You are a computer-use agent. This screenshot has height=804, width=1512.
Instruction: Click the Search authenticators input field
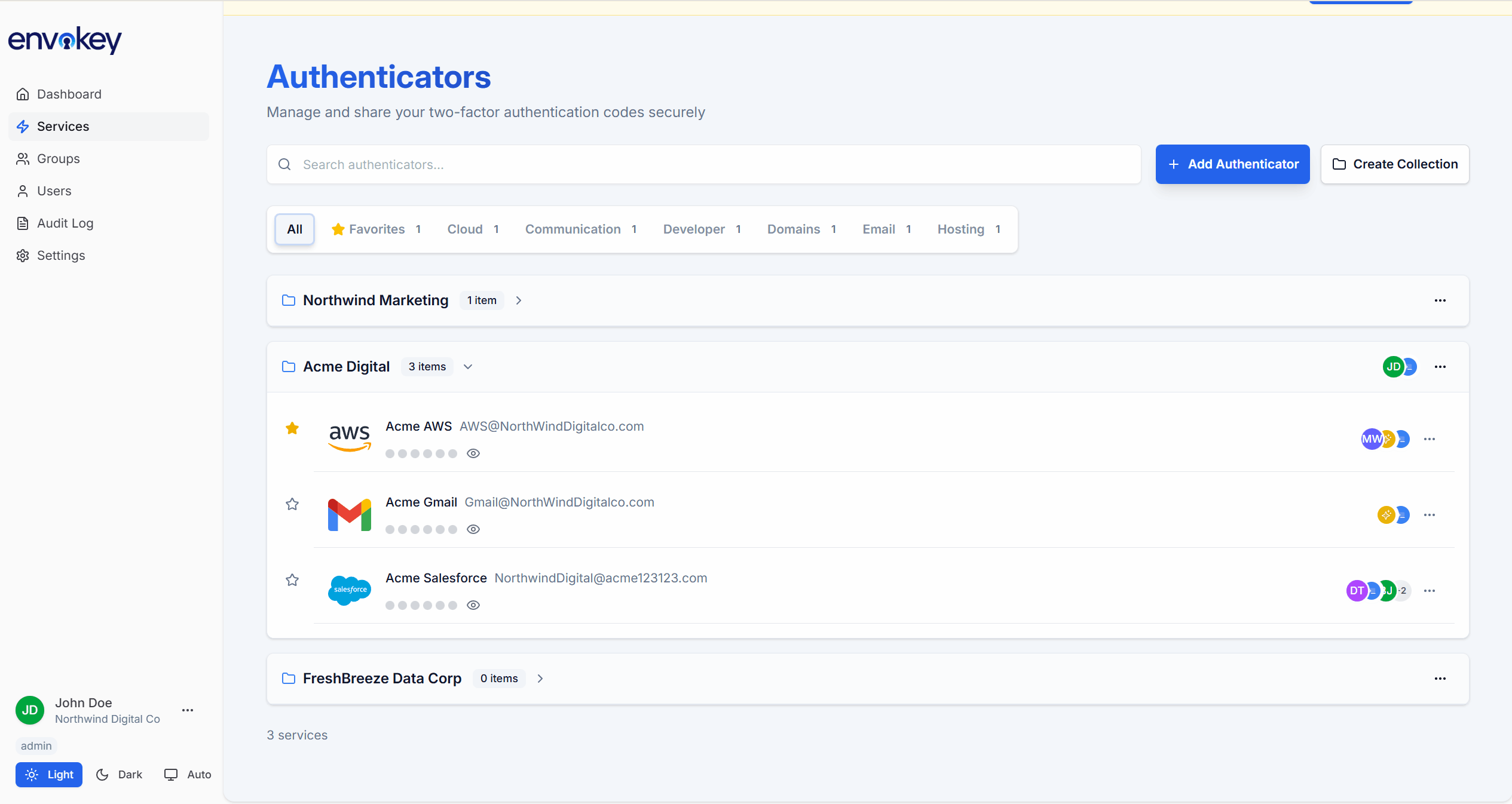point(704,164)
